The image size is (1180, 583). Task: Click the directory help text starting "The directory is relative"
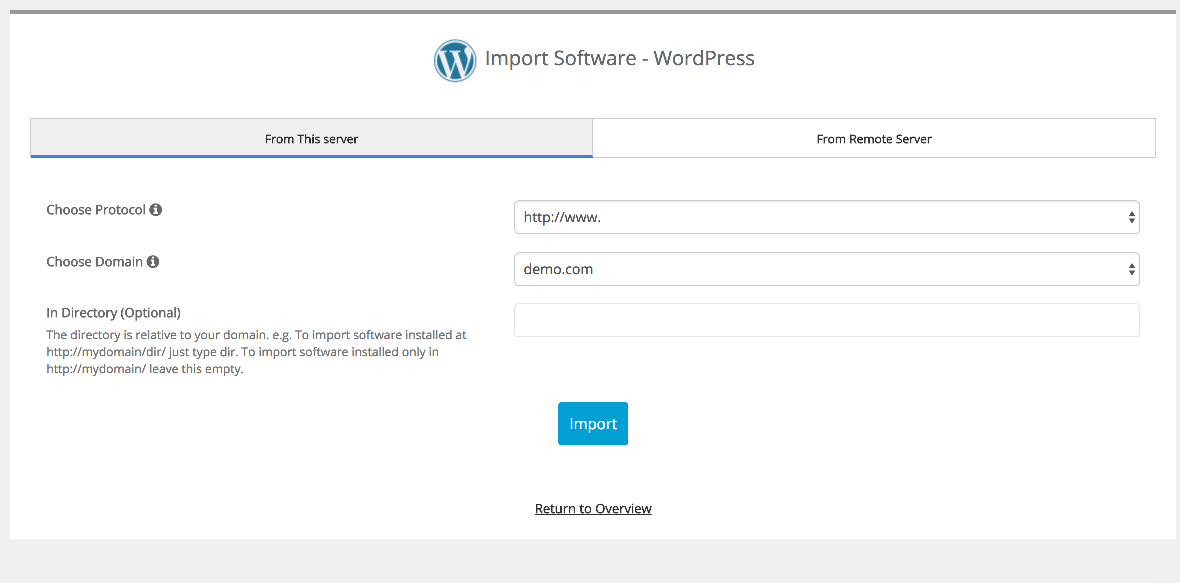(257, 352)
